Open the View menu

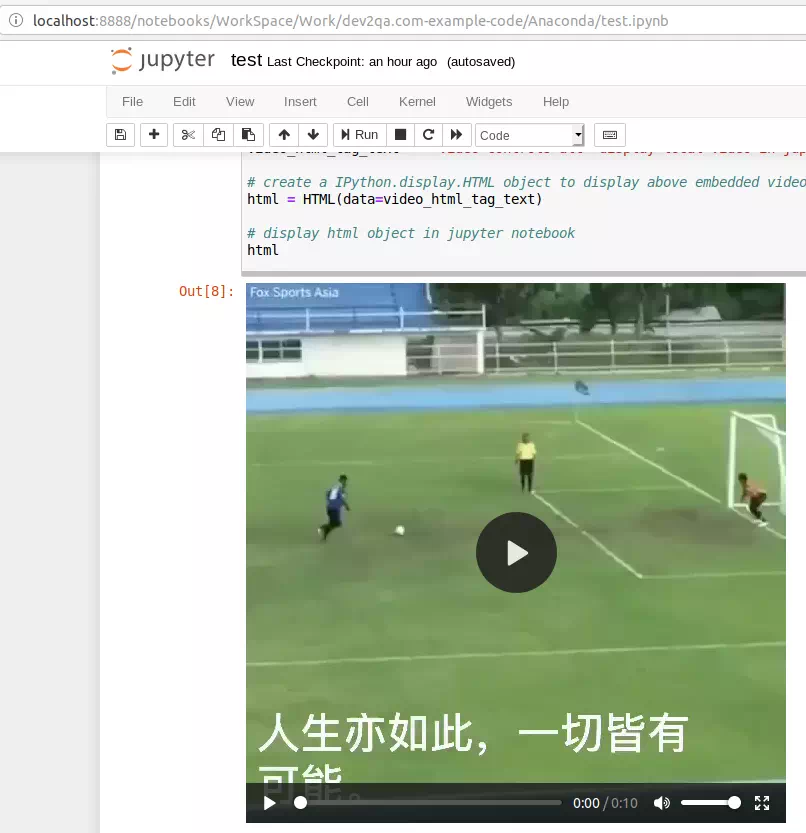tap(240, 101)
